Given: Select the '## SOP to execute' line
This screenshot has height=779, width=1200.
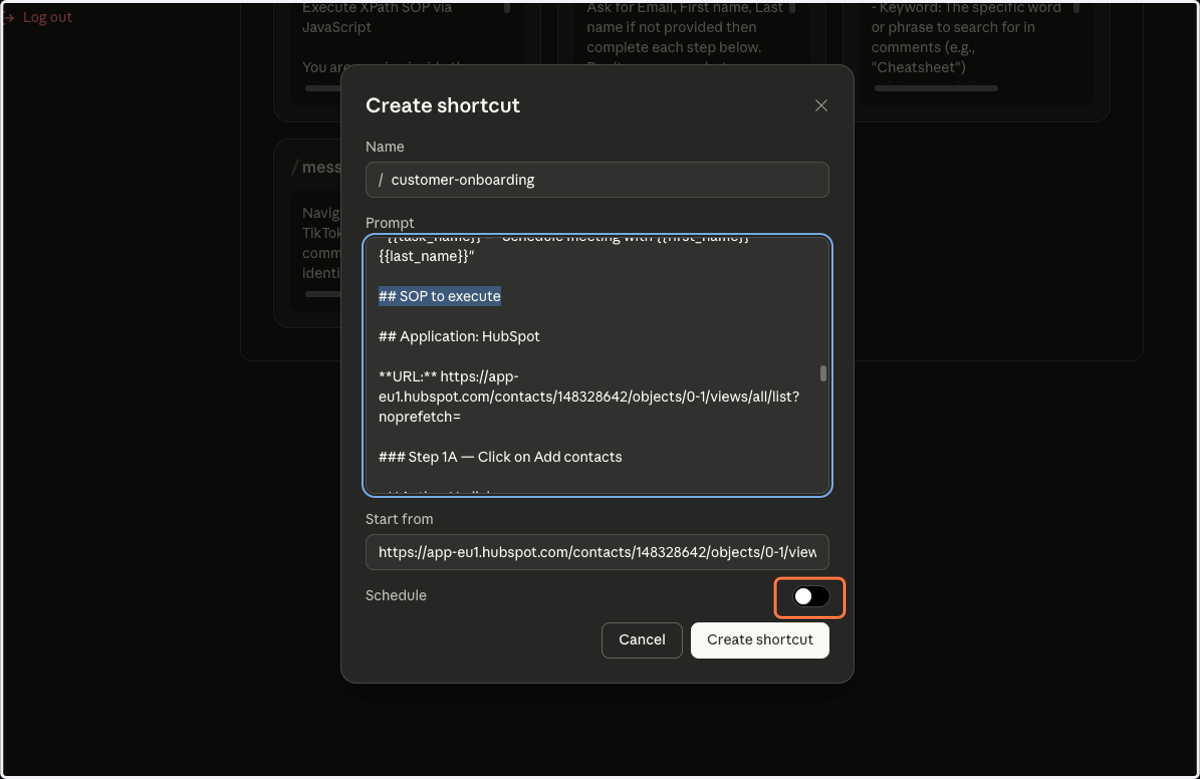Looking at the screenshot, I should pos(440,296).
